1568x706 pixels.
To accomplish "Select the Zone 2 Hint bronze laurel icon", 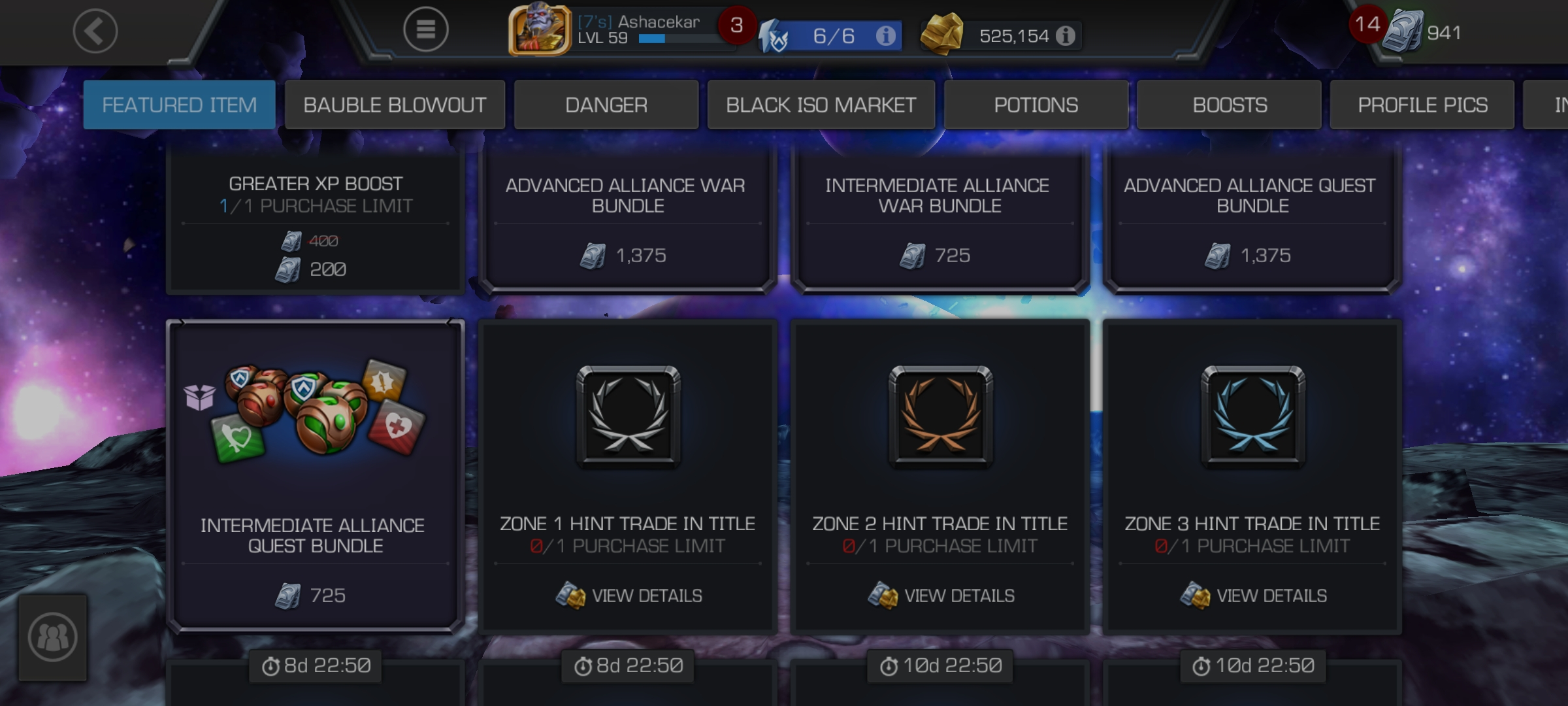I will click(x=940, y=417).
